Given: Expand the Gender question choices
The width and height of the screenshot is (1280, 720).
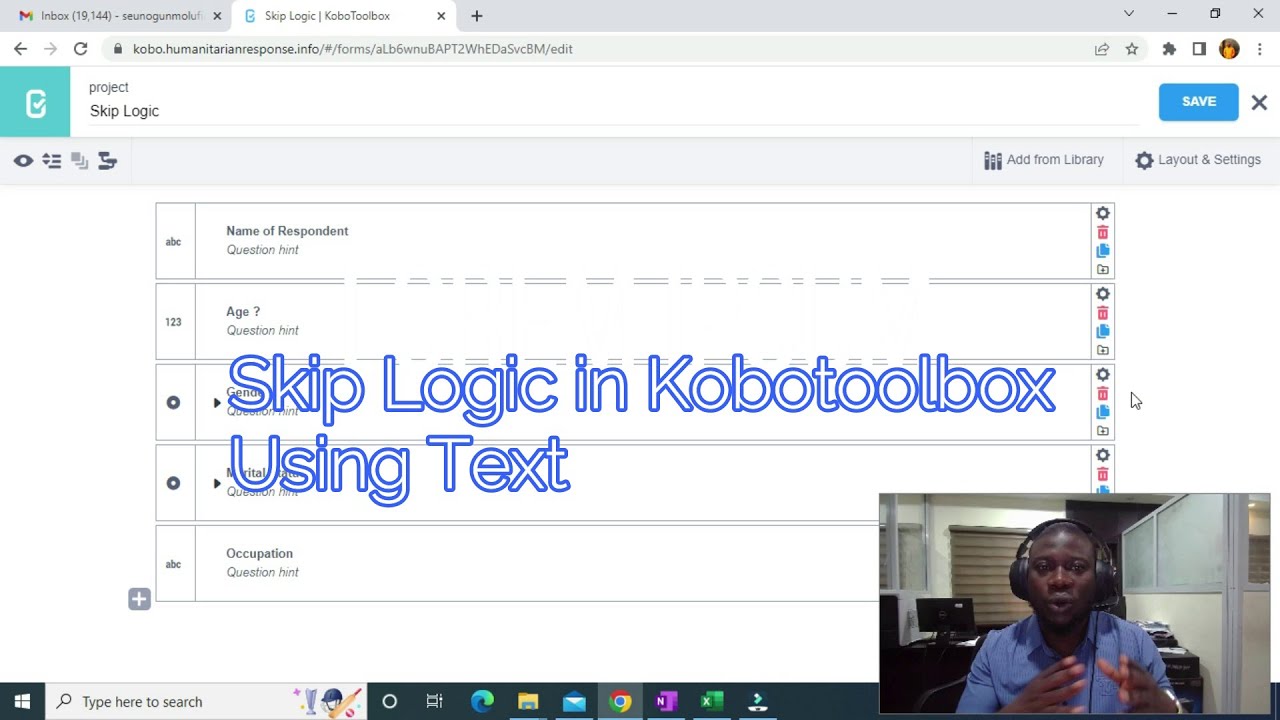Looking at the screenshot, I should point(217,403).
